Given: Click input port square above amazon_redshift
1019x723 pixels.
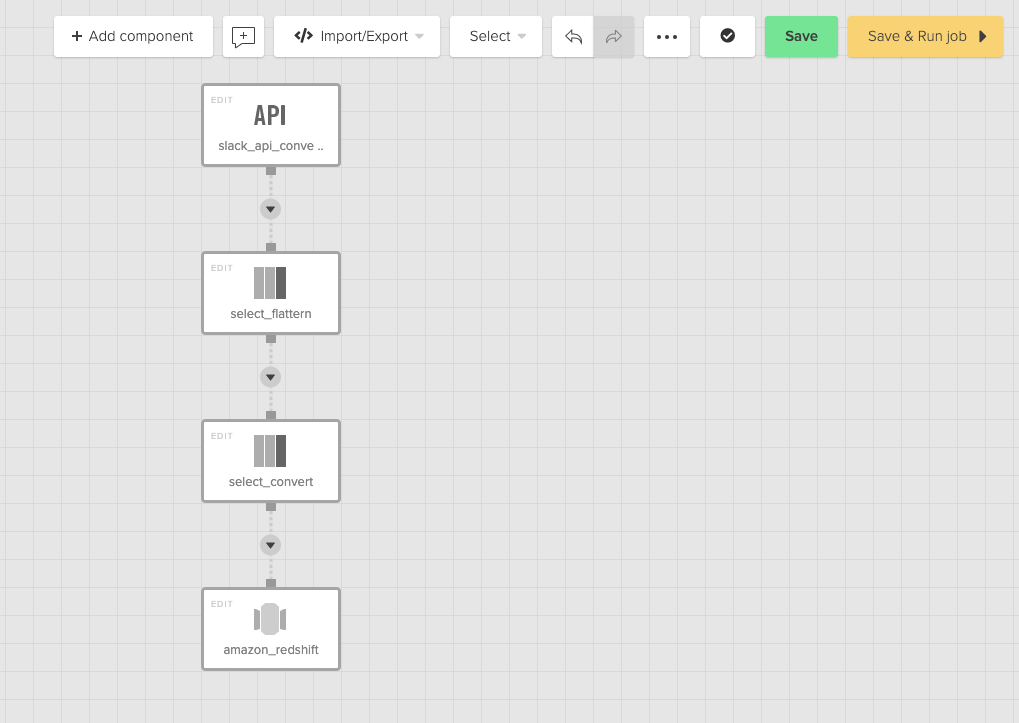Looking at the screenshot, I should pos(271,583).
